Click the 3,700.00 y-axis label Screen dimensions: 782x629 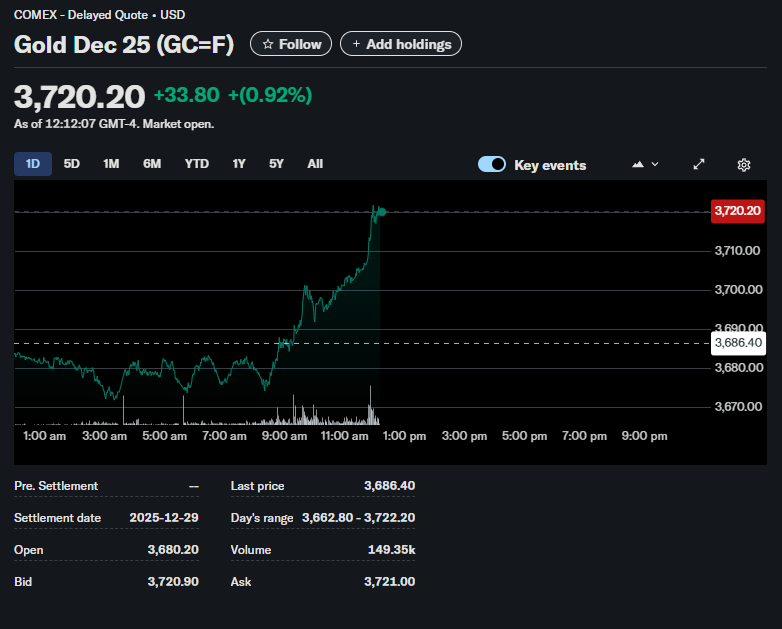point(738,290)
